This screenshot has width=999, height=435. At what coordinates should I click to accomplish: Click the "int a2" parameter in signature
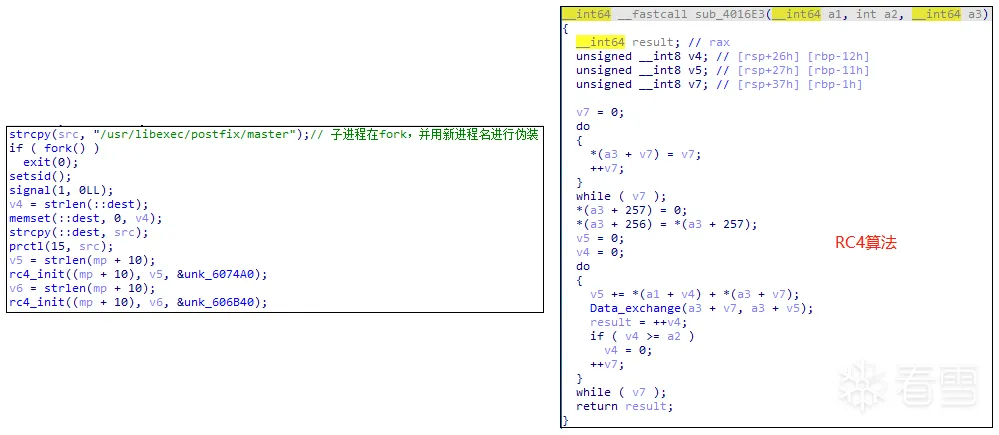tap(877, 14)
